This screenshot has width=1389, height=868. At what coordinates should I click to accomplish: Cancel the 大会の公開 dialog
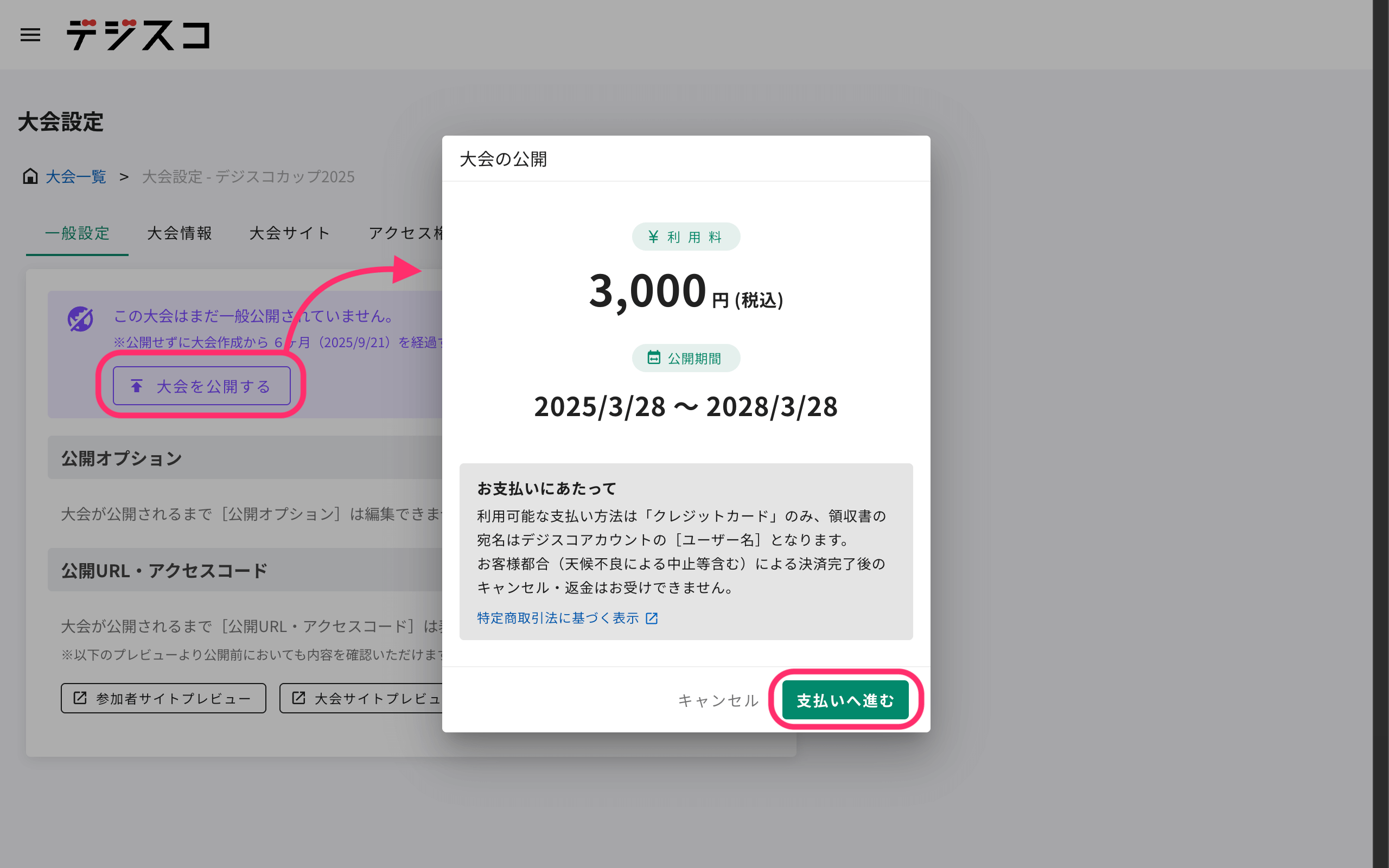coord(718,700)
